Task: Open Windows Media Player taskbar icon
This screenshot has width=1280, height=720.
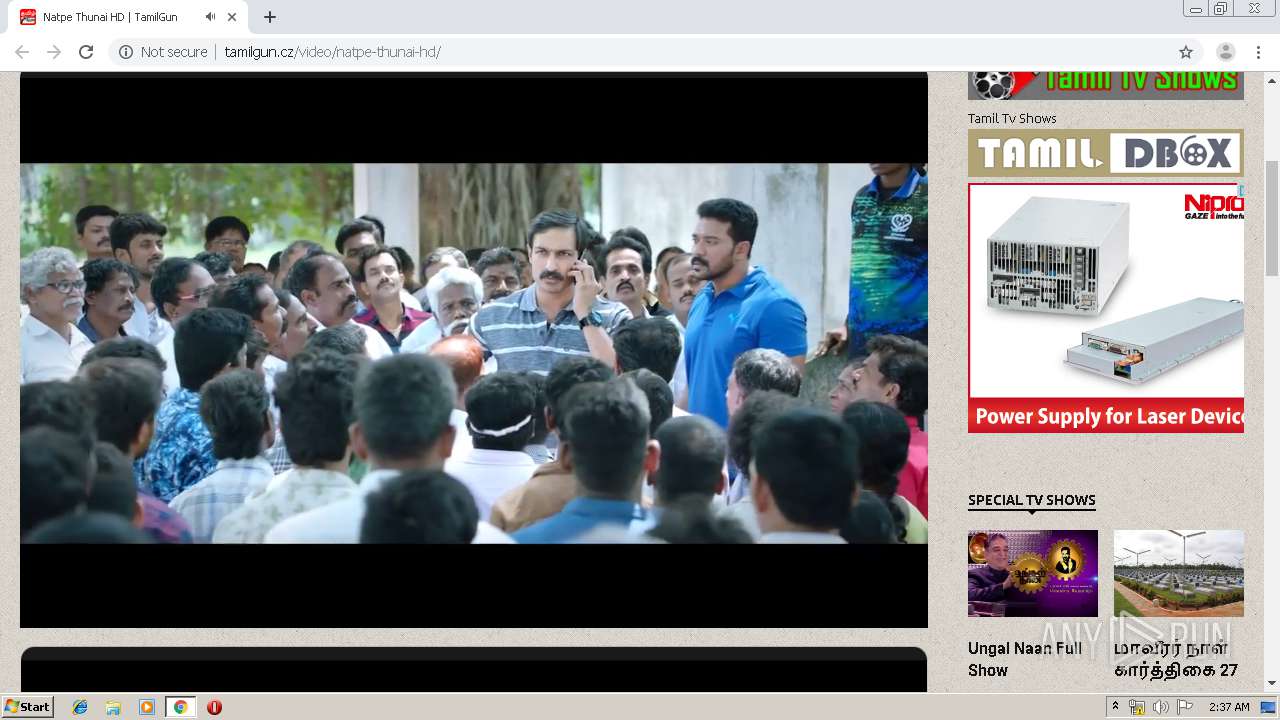Action: click(147, 707)
